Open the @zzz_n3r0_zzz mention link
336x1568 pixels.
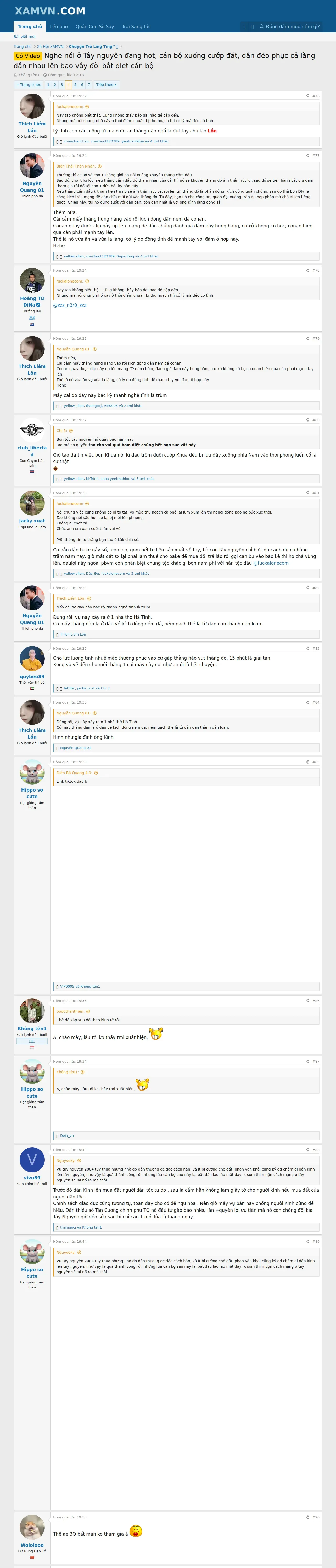[70, 305]
